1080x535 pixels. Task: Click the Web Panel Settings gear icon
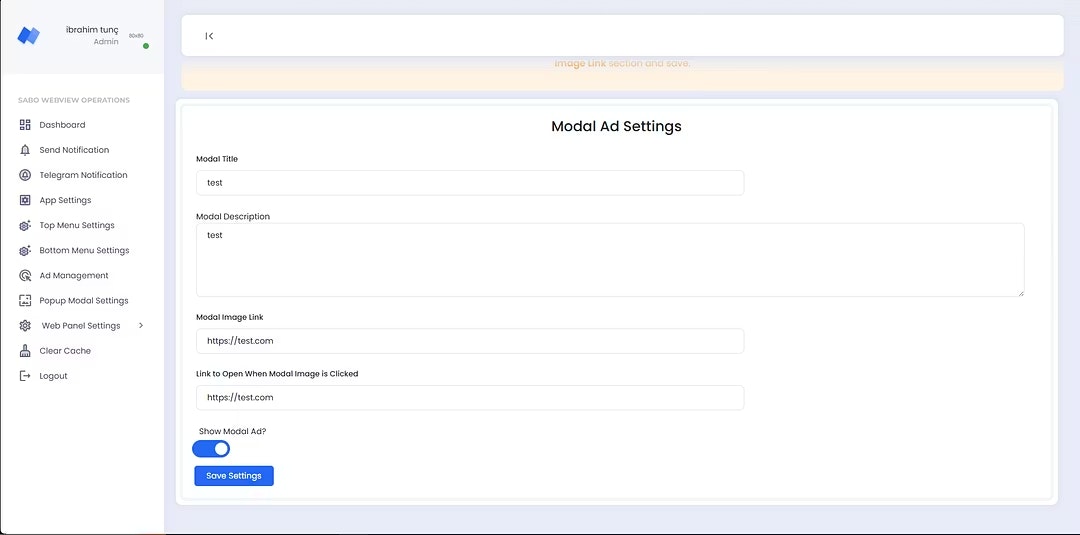click(25, 326)
